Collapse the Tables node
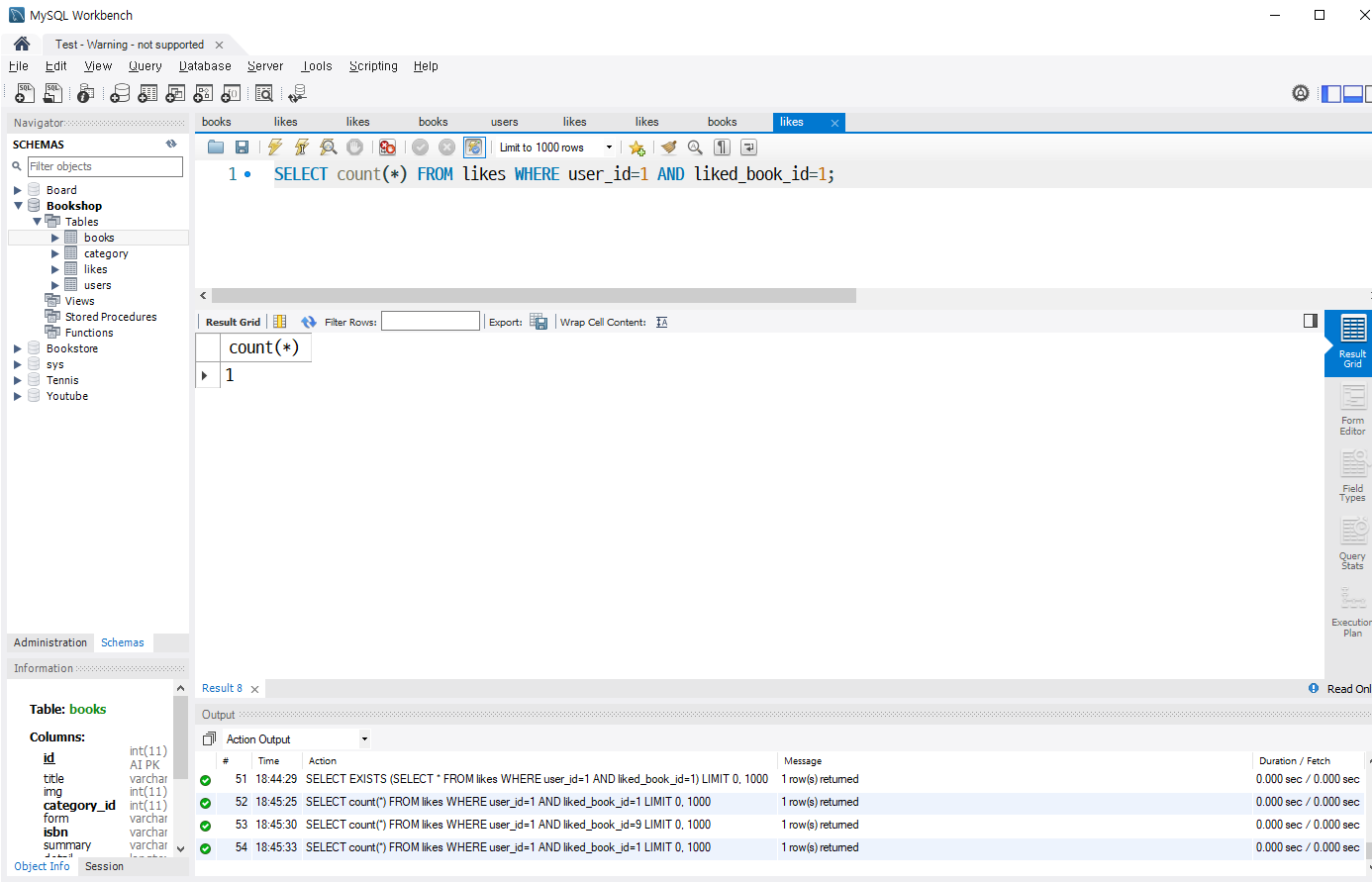The height and width of the screenshot is (883, 1372). click(37, 222)
